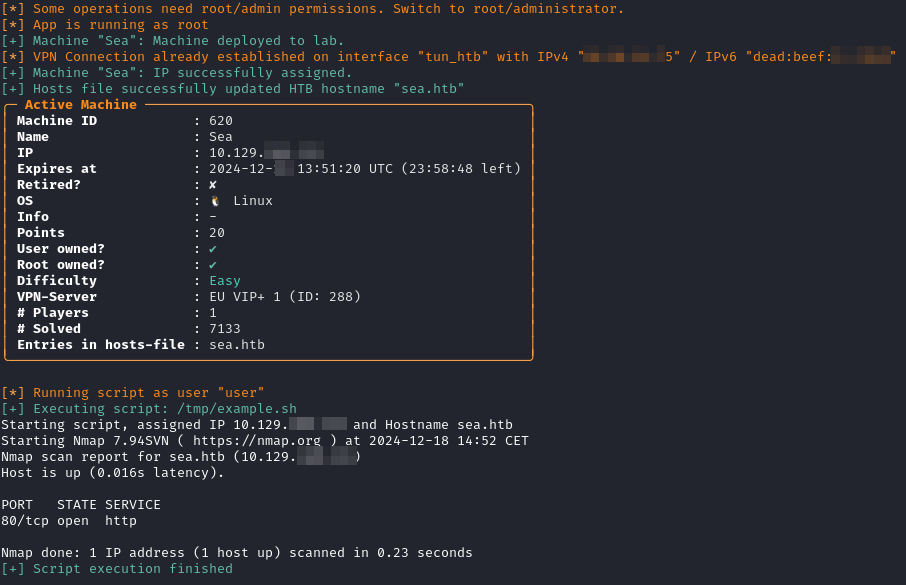Click the 'Expires at' field label

[x=57, y=169]
